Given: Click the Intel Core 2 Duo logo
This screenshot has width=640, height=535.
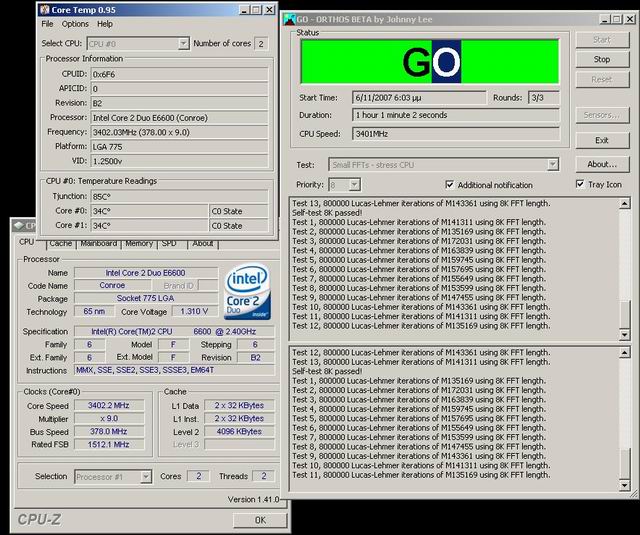Looking at the screenshot, I should (247, 291).
